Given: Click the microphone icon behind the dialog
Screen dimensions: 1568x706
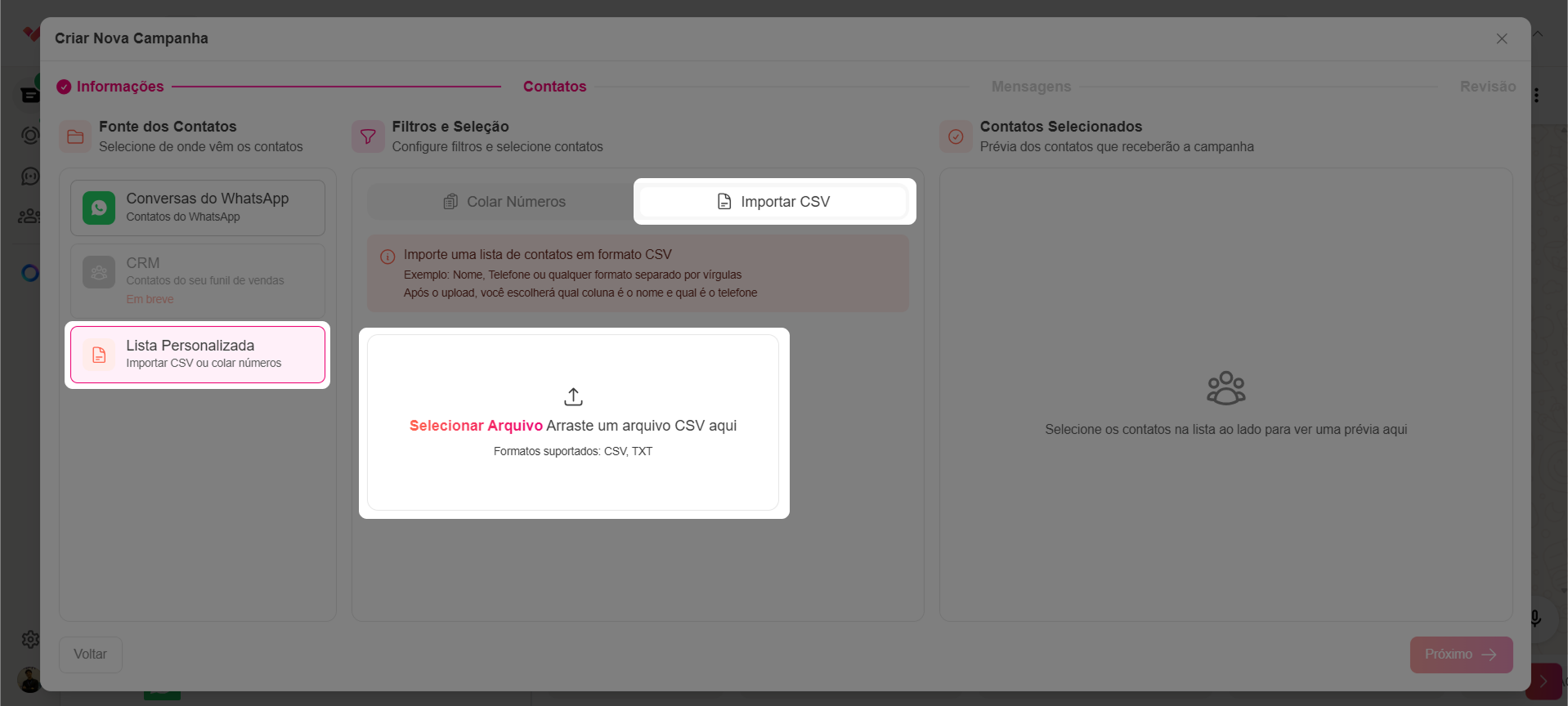Looking at the screenshot, I should point(1535,619).
